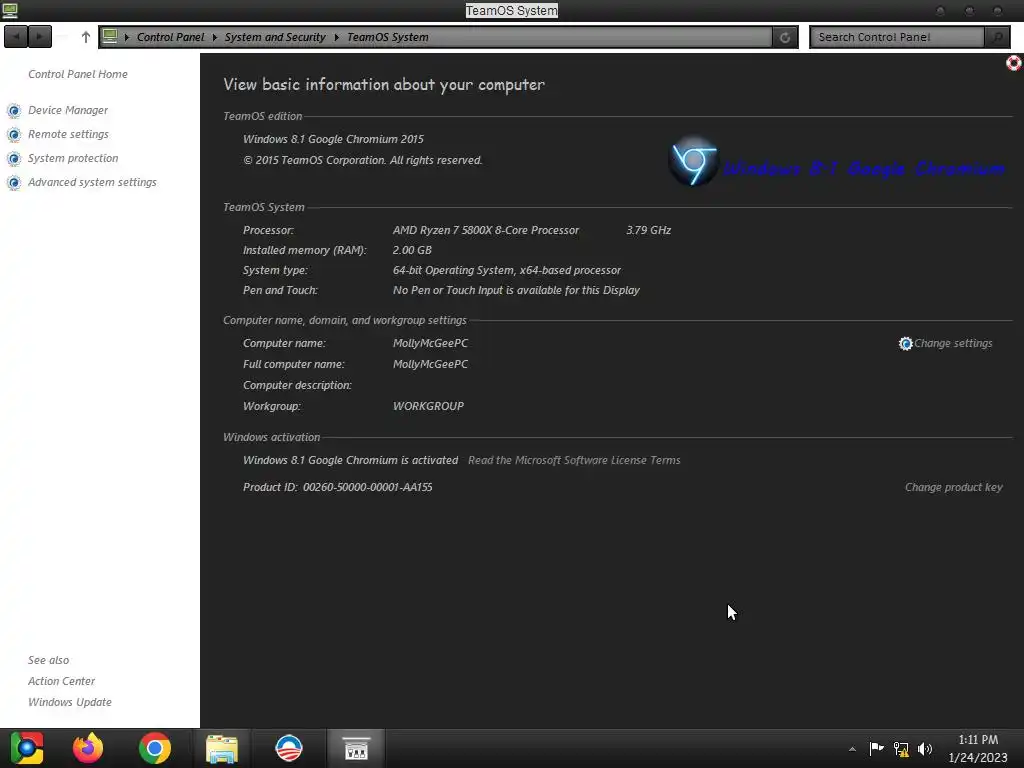
Task: Open File Explorer from the taskbar
Action: 222,748
